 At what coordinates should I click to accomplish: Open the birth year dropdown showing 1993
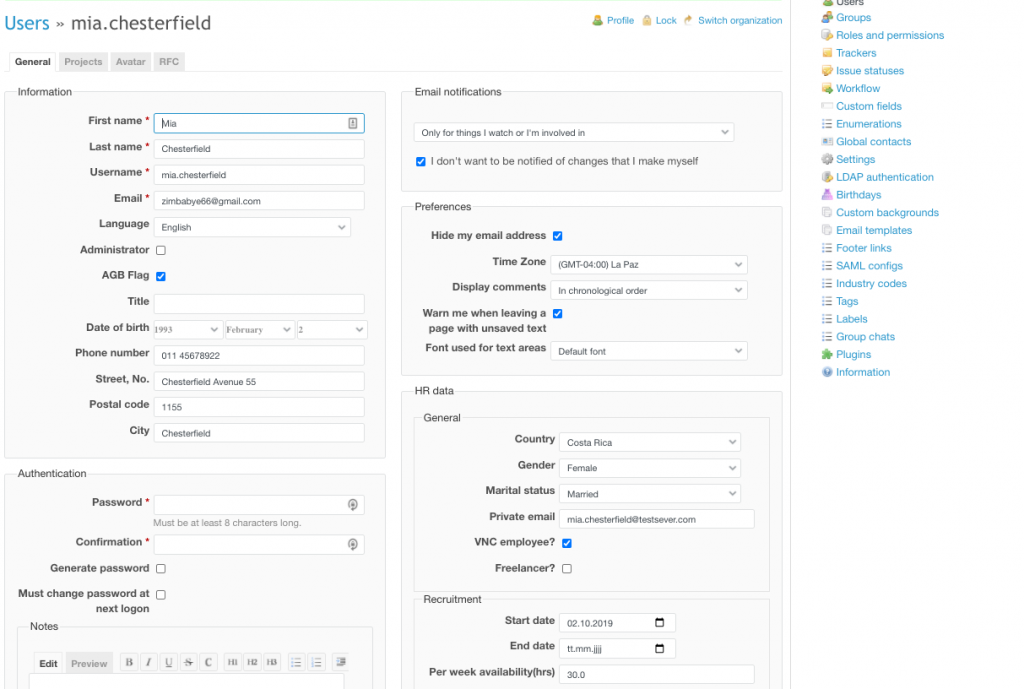coord(188,330)
